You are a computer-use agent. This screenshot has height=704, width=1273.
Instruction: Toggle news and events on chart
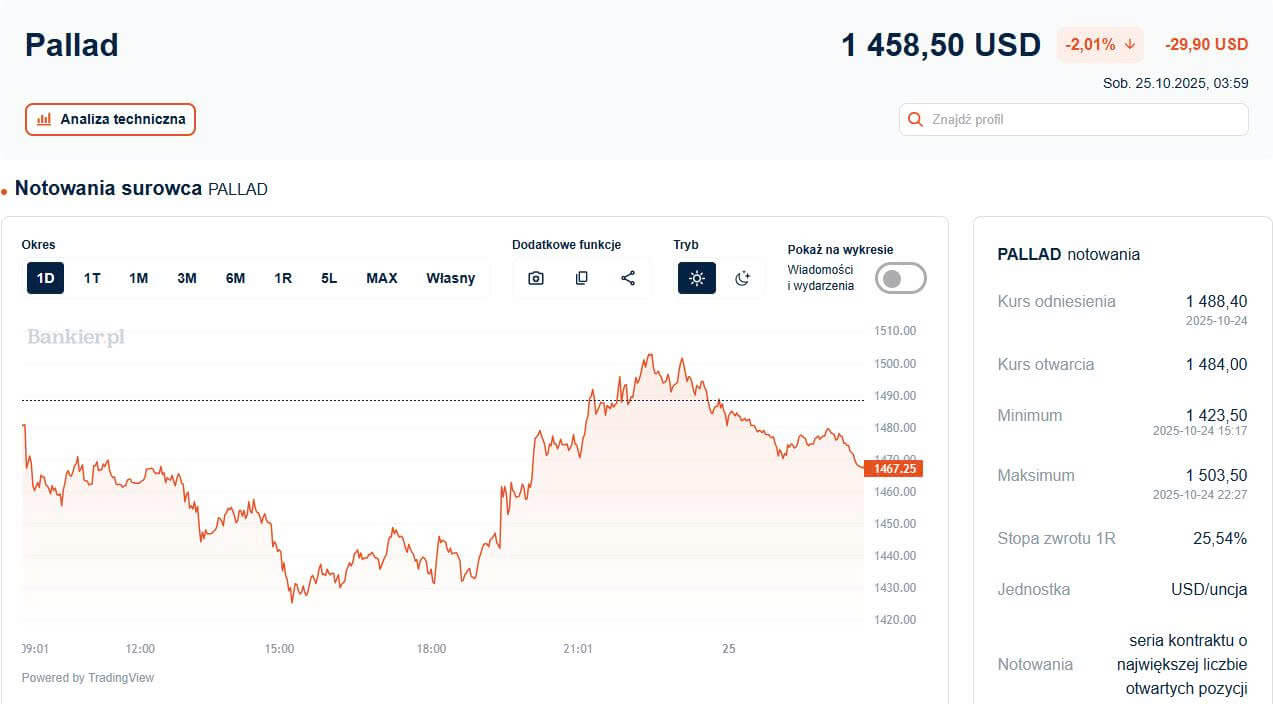click(x=900, y=278)
